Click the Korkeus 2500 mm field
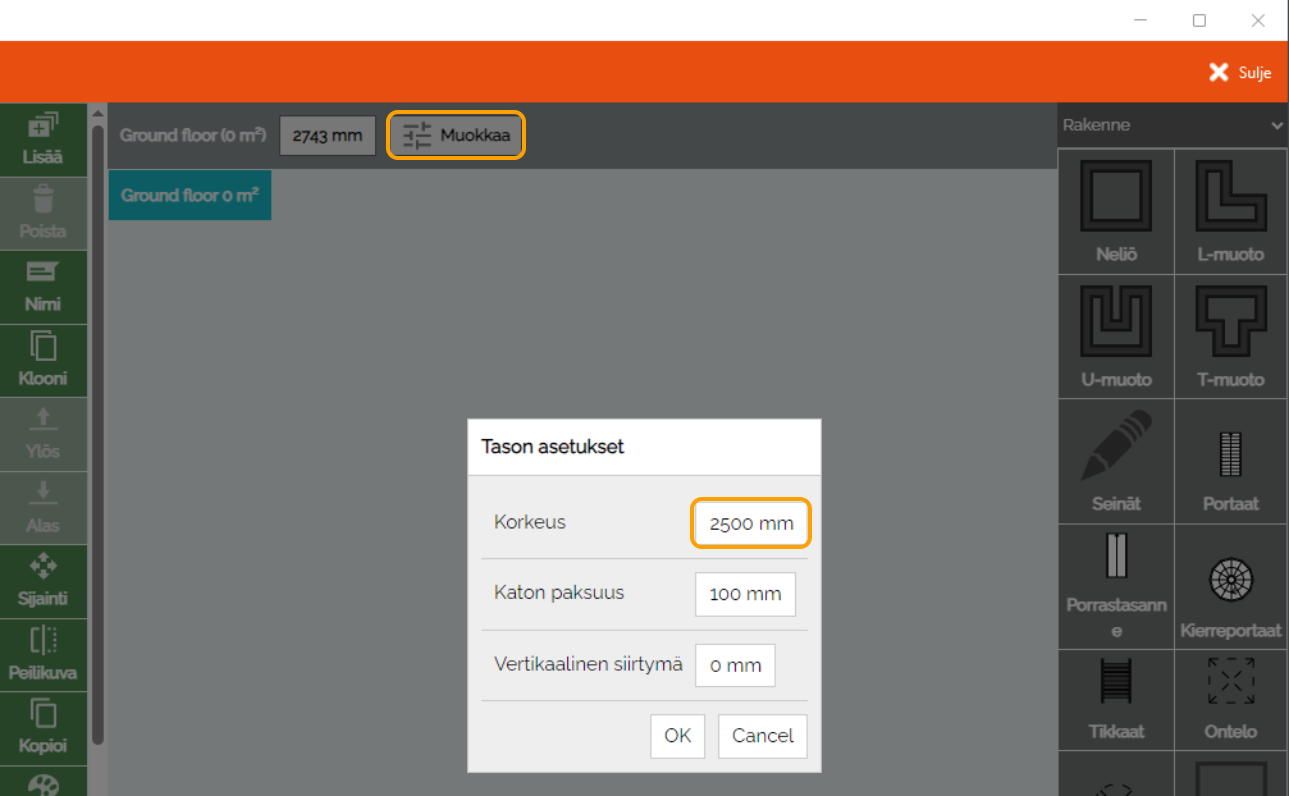 point(751,523)
